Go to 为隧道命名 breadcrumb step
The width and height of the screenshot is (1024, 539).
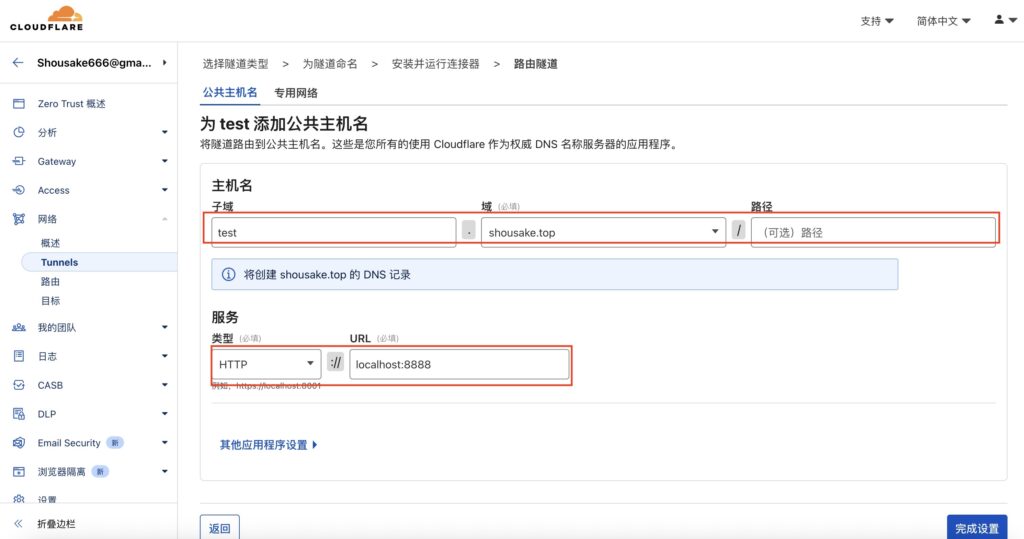(x=330, y=63)
